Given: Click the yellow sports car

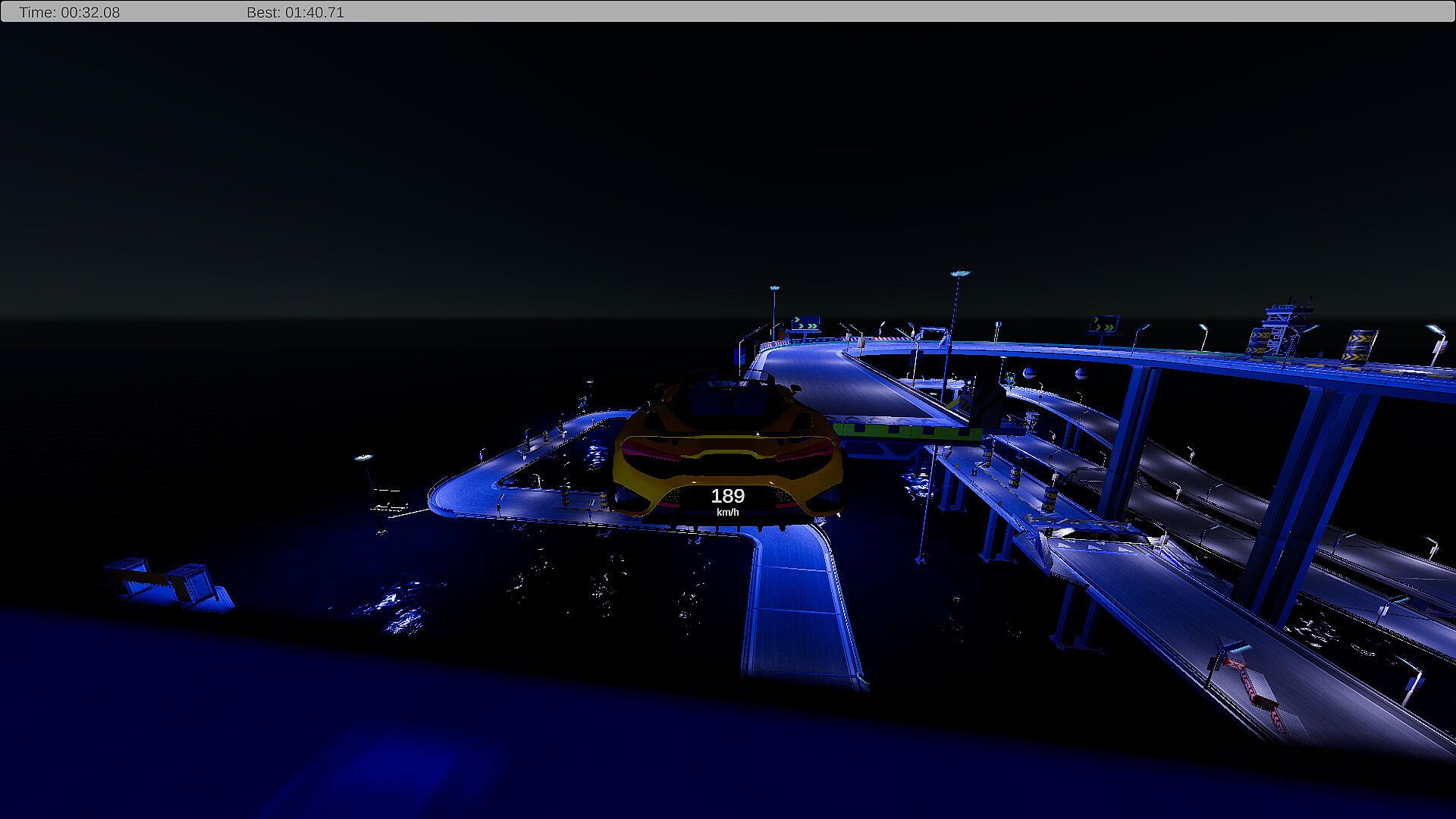Looking at the screenshot, I should [x=726, y=447].
